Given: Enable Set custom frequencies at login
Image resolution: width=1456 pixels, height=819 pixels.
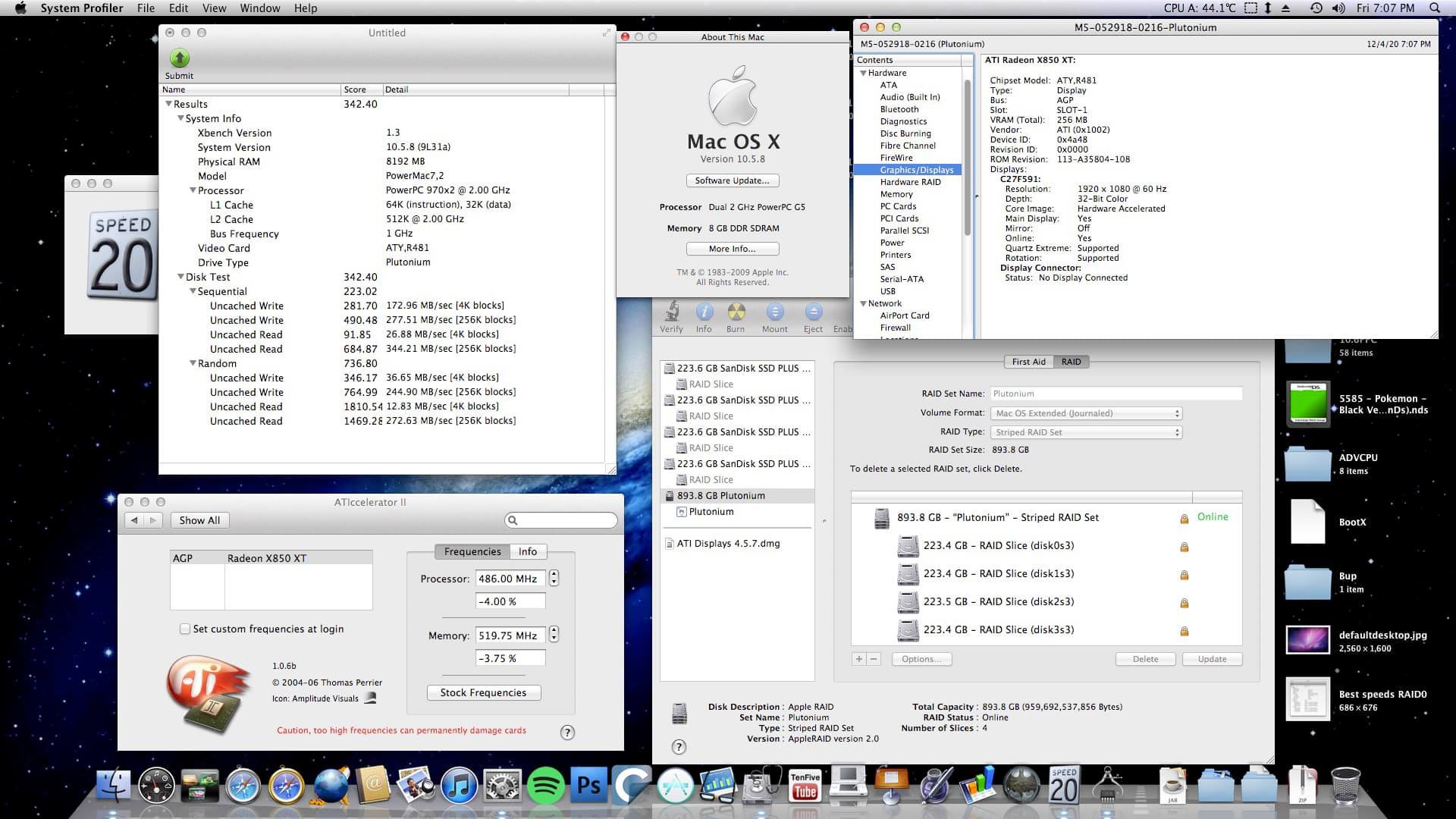Looking at the screenshot, I should 184,629.
